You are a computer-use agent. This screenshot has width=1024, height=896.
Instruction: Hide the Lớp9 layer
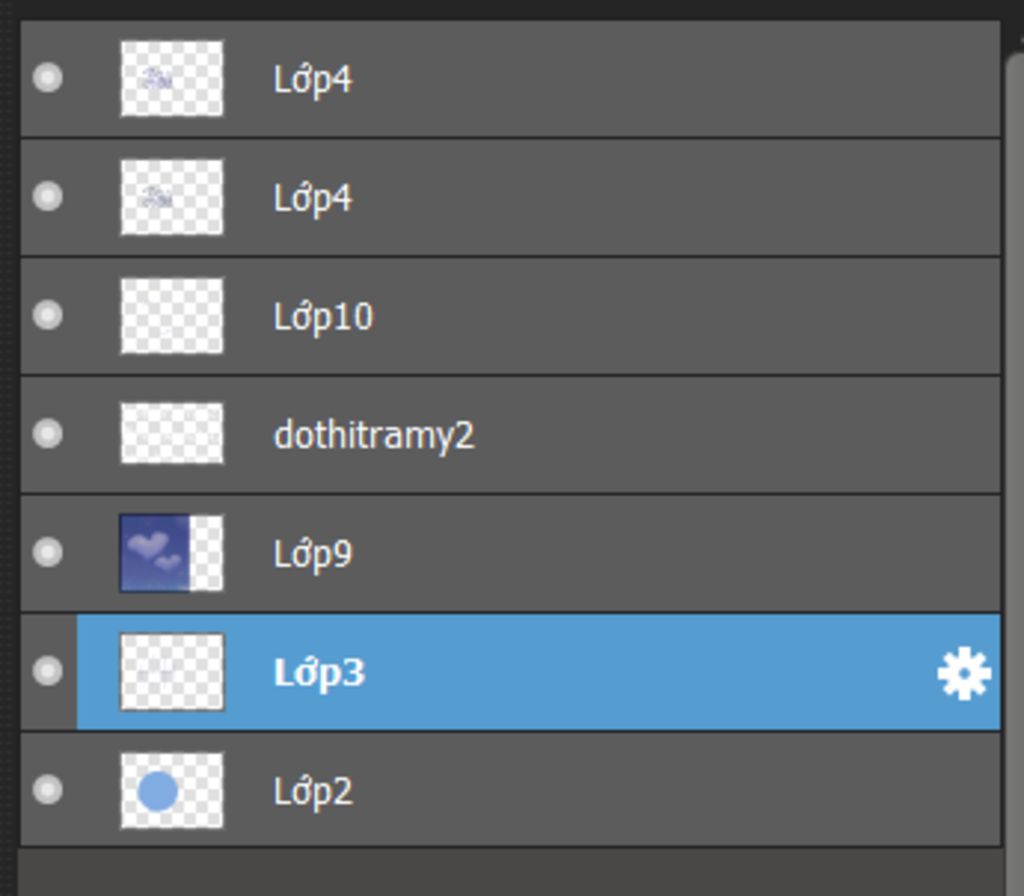pyautogui.click(x=48, y=552)
